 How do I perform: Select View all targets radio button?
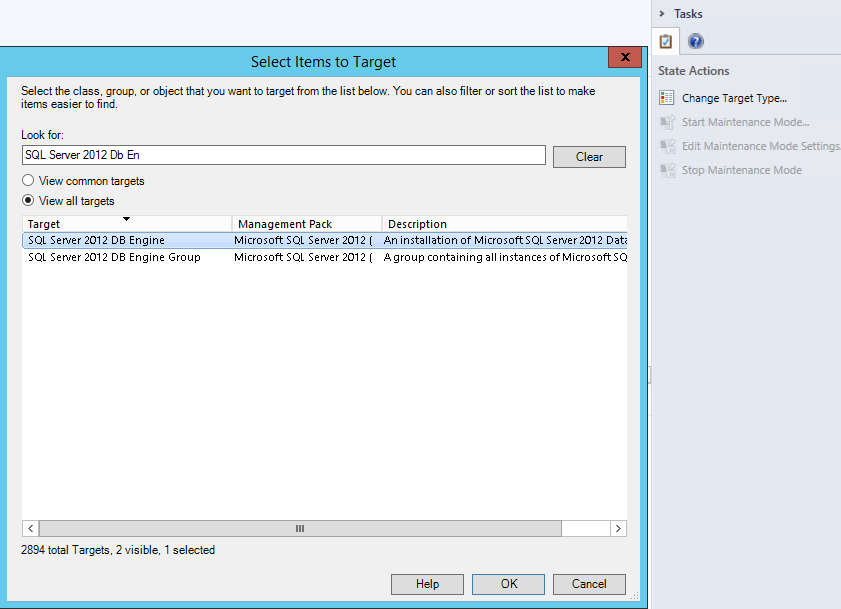(x=28, y=200)
